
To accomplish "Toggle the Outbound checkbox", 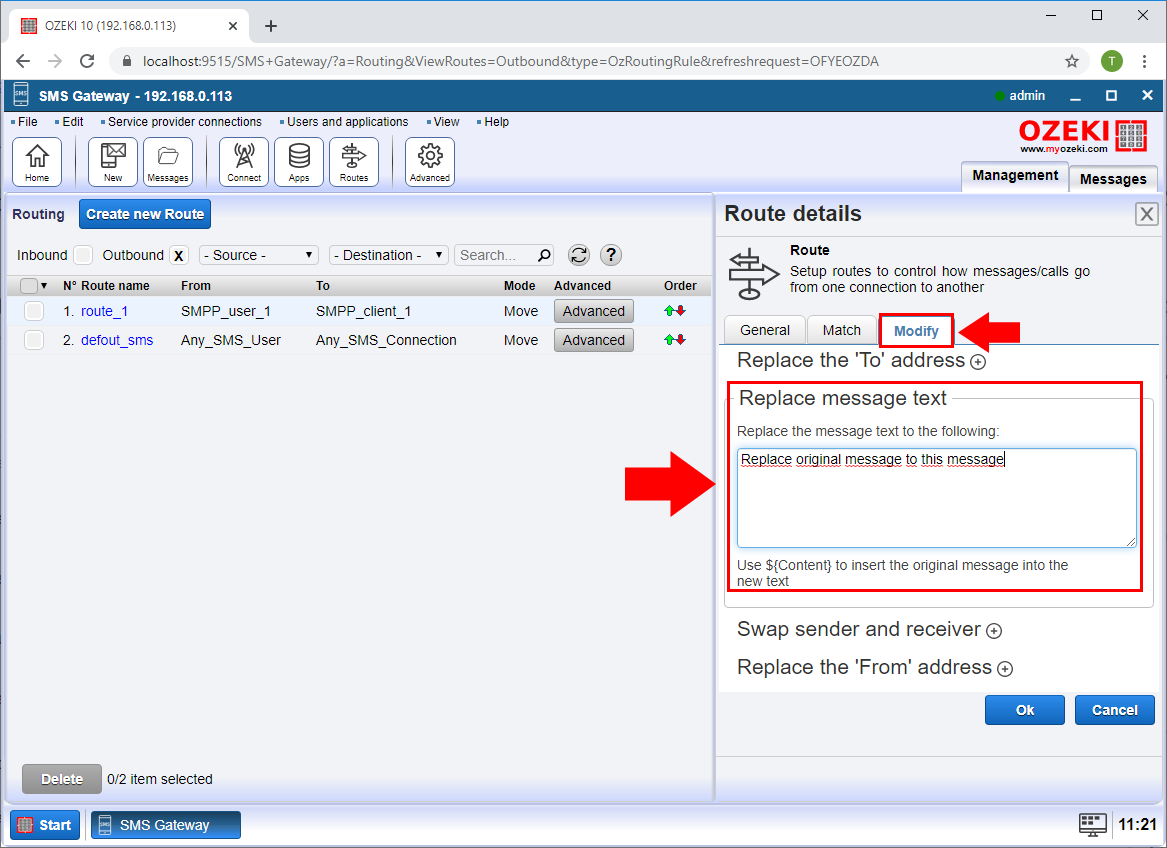I will tap(179, 255).
